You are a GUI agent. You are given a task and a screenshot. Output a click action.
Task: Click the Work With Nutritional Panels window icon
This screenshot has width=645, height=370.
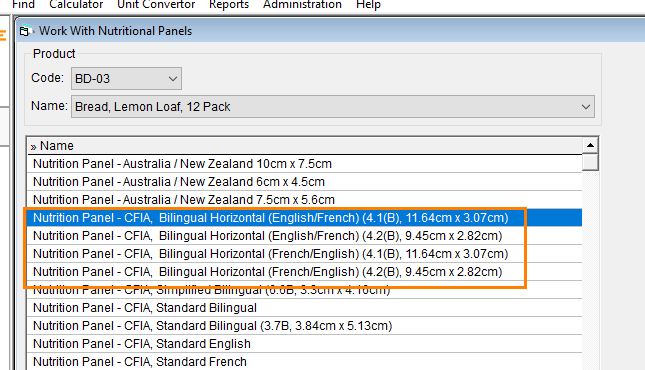point(26,31)
